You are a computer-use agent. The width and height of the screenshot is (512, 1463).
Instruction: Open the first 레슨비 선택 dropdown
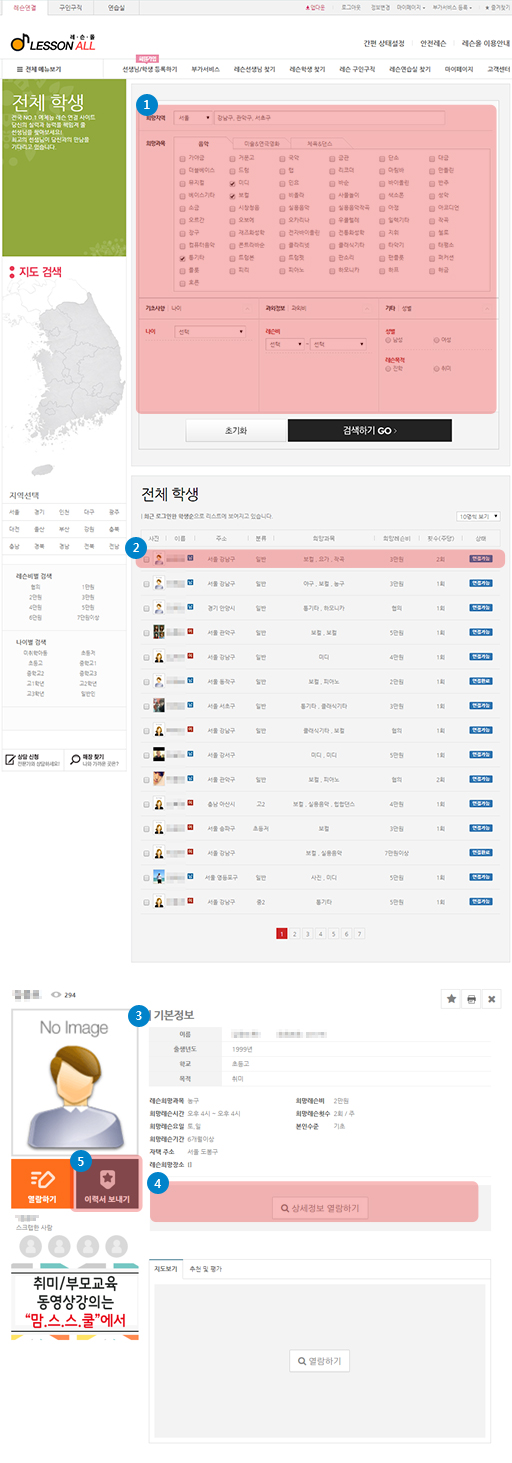pos(285,344)
